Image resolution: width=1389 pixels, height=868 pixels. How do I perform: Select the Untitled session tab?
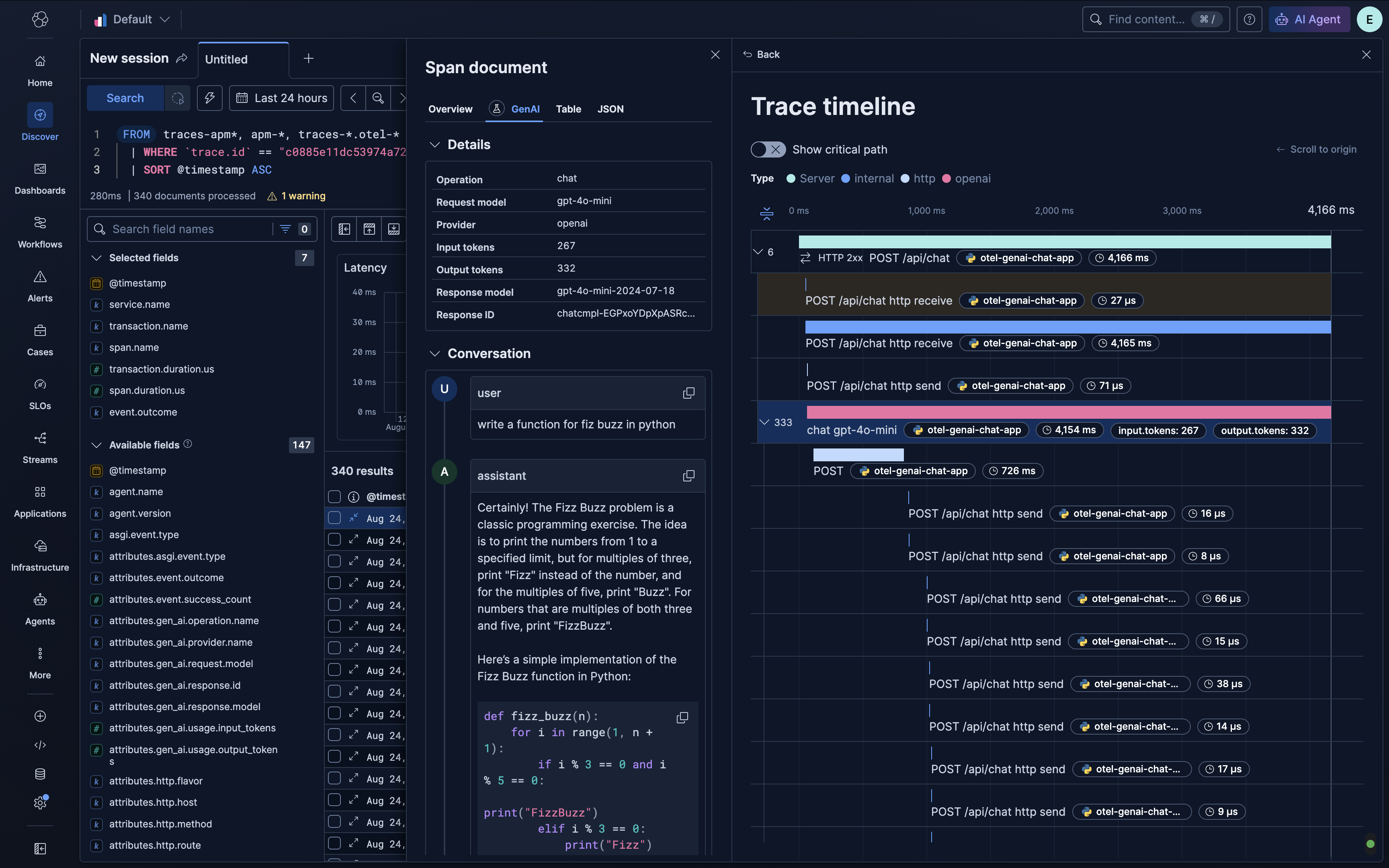pos(244,60)
